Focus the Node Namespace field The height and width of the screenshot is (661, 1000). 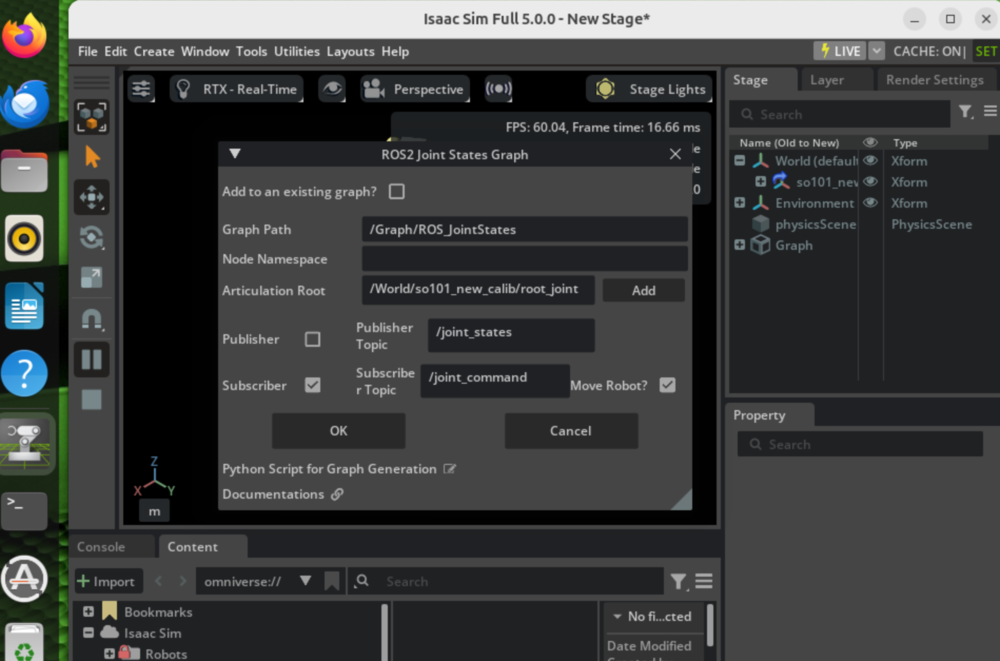(525, 259)
